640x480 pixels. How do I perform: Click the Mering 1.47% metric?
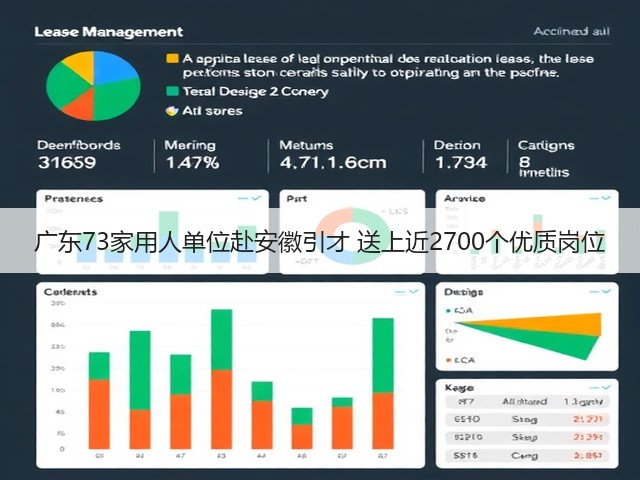[x=191, y=155]
